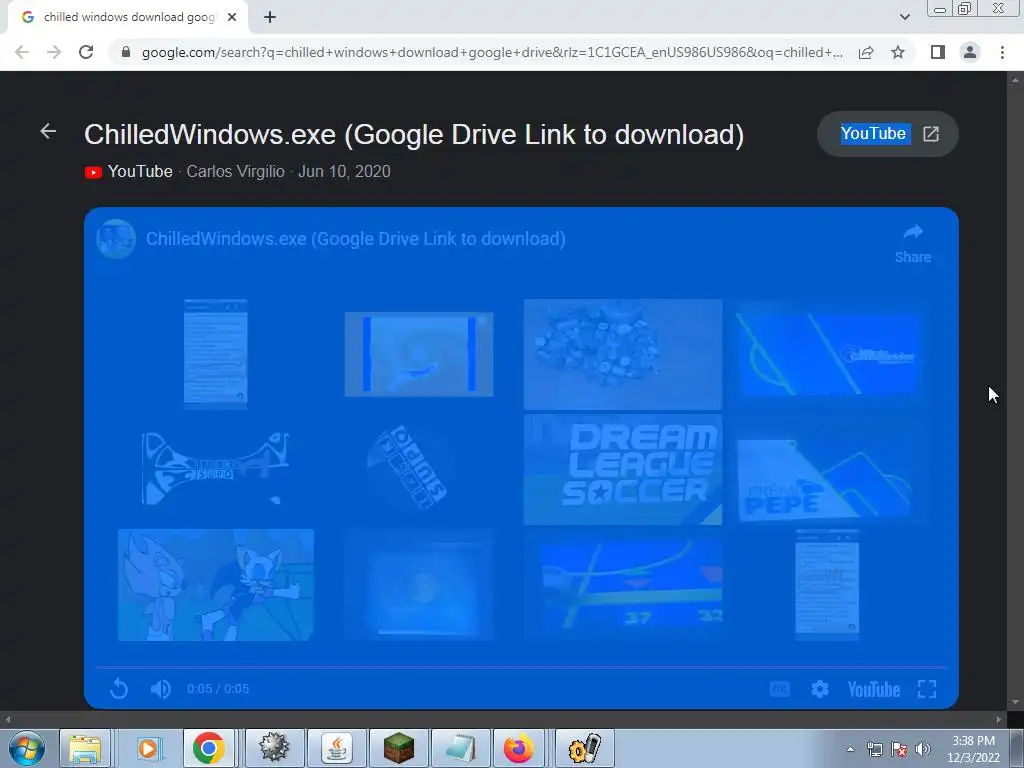Share this page from the address bar
Viewport: 1024px width, 768px height.
[x=866, y=52]
